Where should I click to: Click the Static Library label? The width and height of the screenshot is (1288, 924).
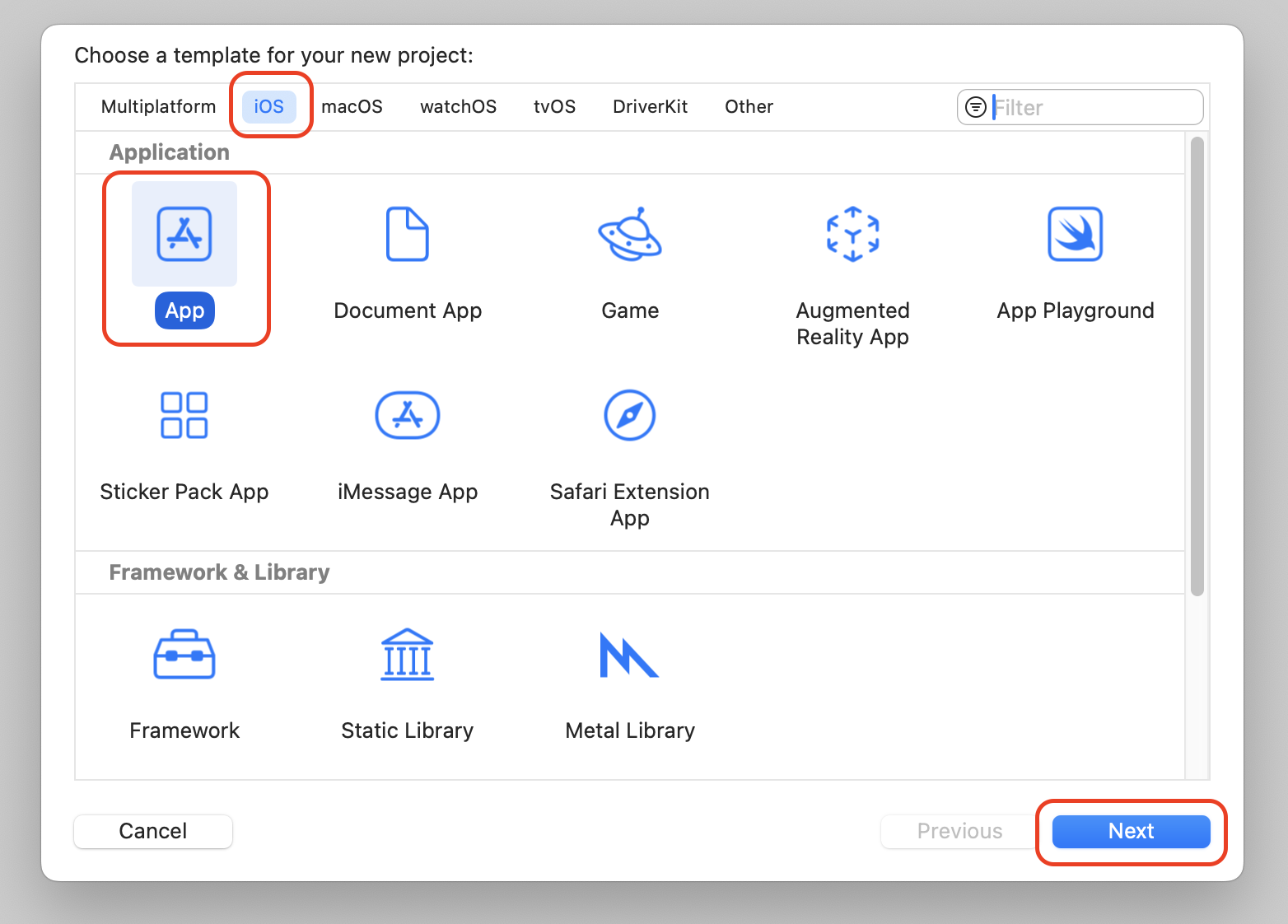408,730
